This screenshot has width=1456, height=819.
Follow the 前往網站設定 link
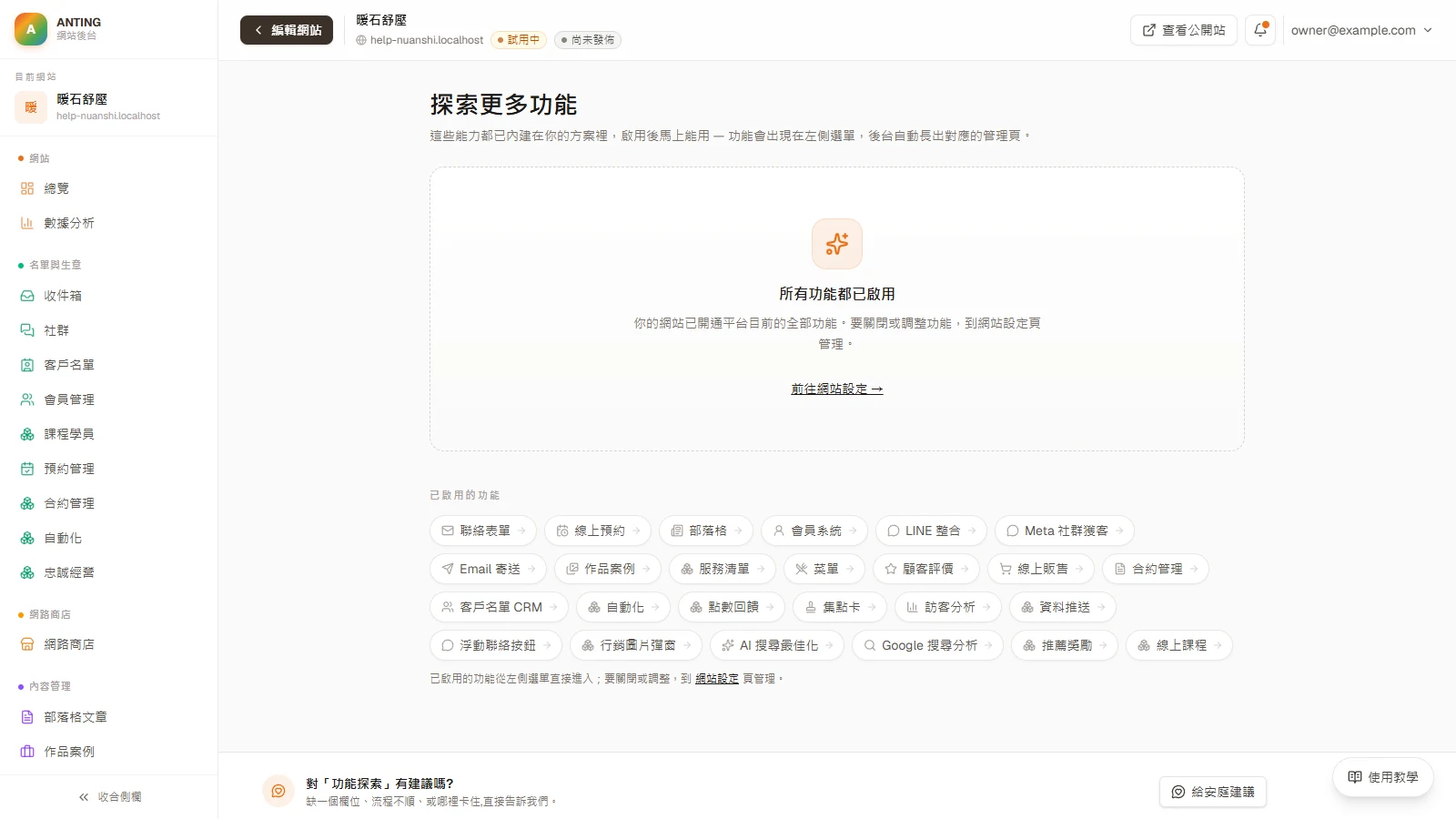click(x=837, y=389)
